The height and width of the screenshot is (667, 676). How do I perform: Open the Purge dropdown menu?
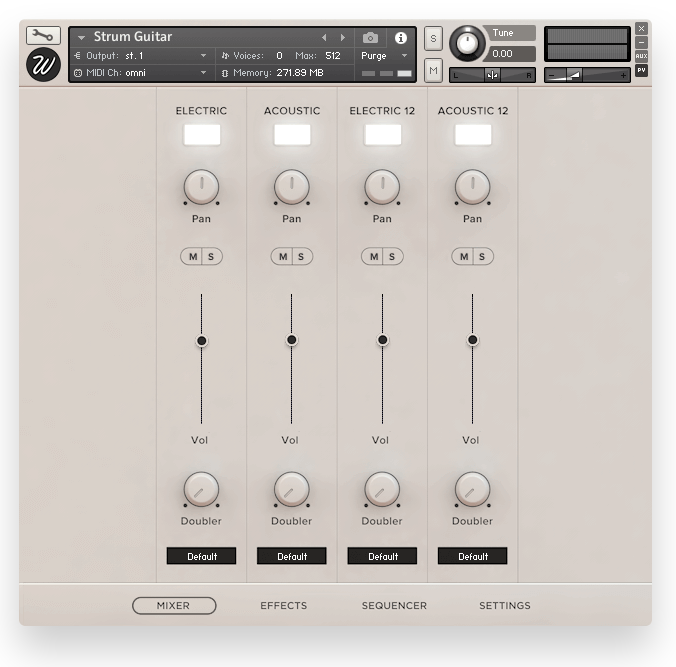(384, 56)
